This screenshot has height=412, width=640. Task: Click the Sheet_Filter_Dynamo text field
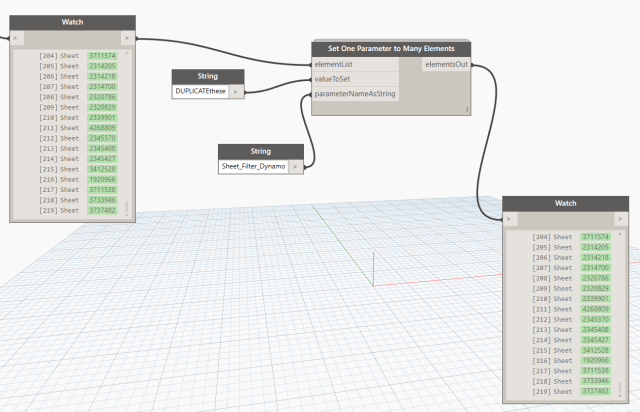[x=254, y=167]
